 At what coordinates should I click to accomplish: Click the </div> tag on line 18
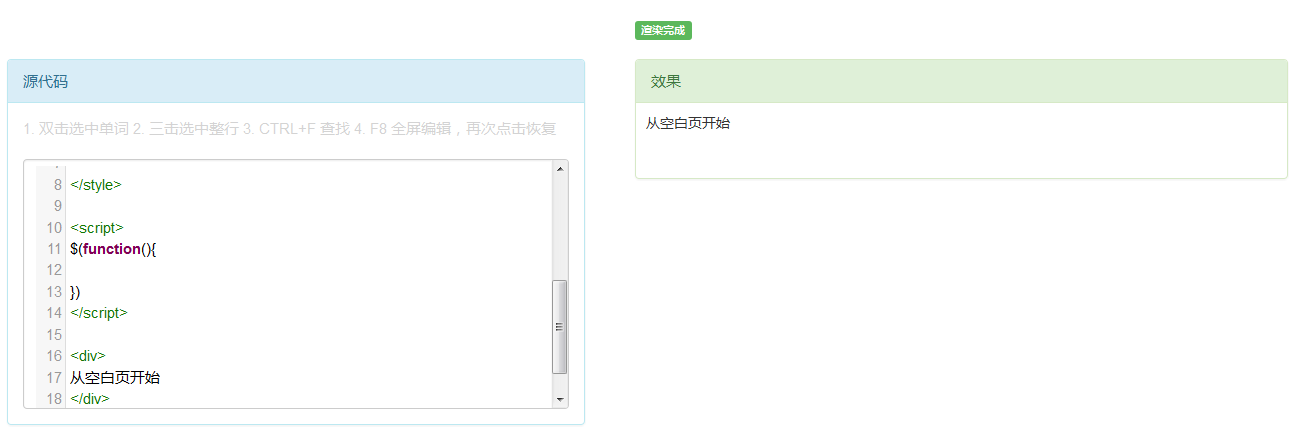point(90,398)
